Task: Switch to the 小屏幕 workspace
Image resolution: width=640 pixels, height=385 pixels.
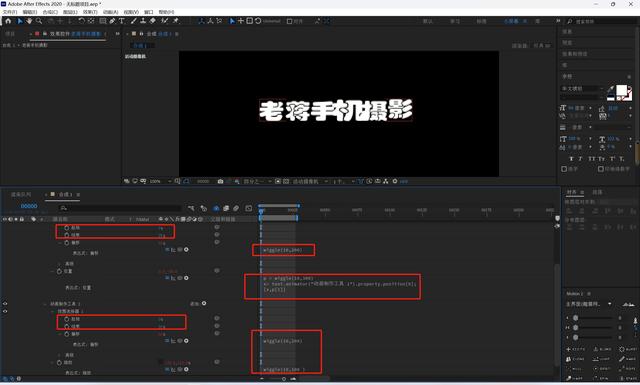Action: [511, 21]
